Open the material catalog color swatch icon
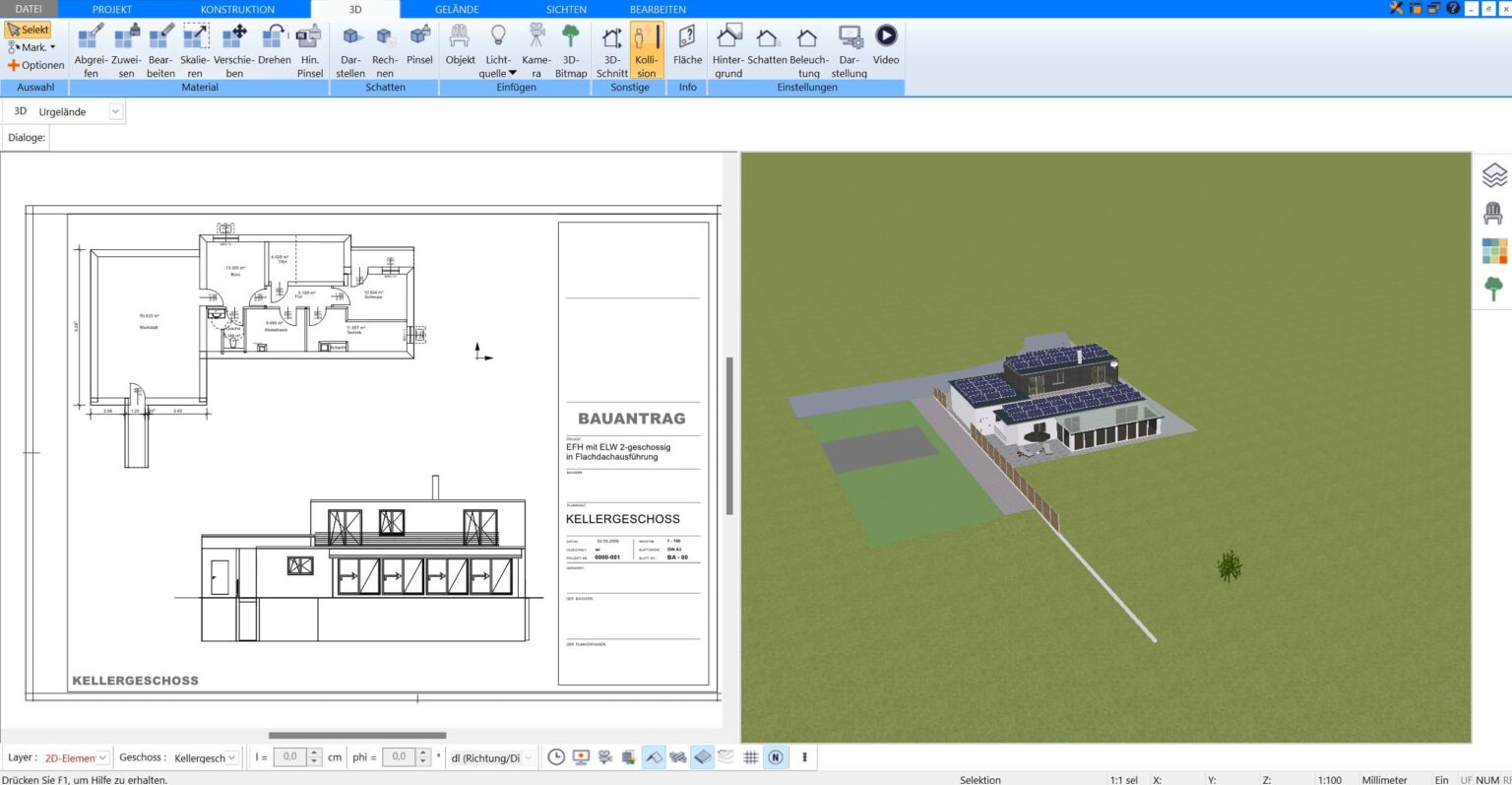The height and width of the screenshot is (785, 1512). tap(1493, 251)
